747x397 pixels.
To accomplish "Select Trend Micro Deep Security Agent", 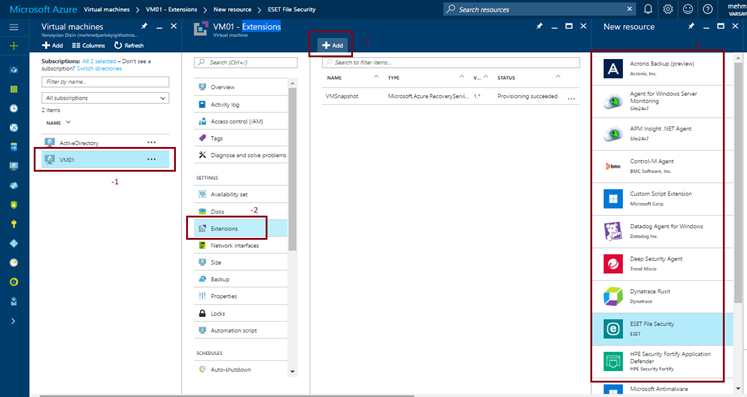I will (x=662, y=264).
